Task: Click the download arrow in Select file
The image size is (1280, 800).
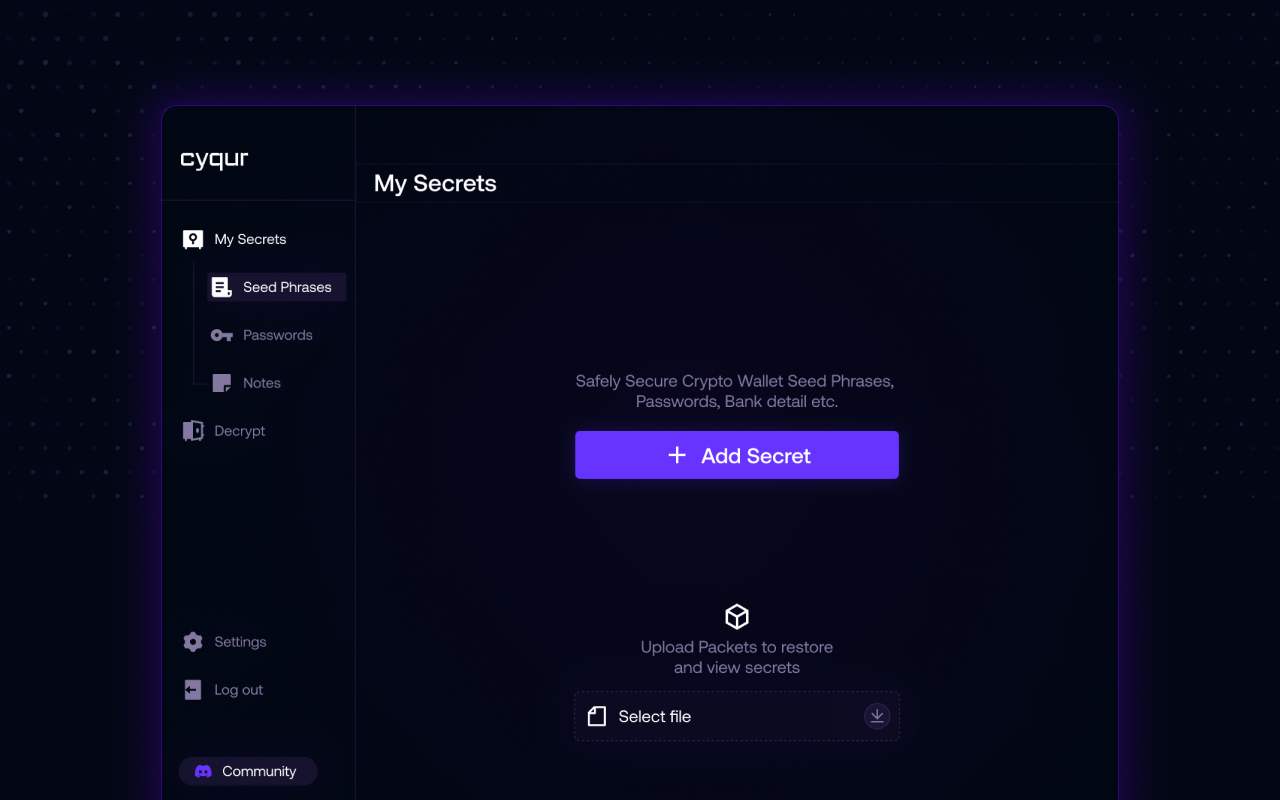Action: click(877, 716)
